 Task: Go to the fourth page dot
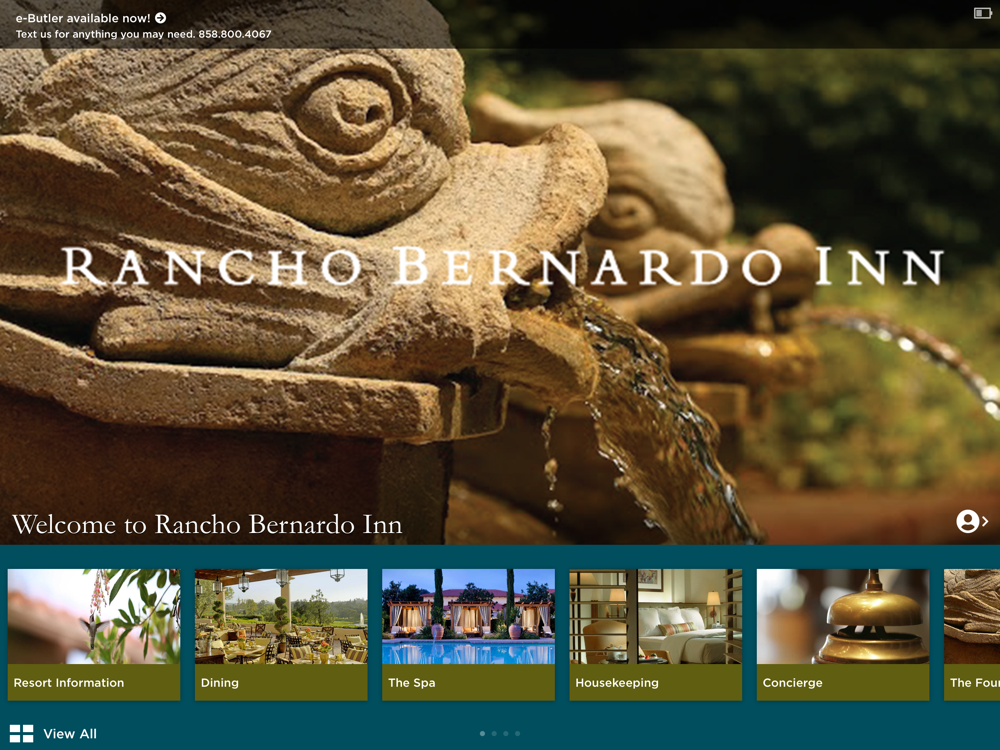517,733
